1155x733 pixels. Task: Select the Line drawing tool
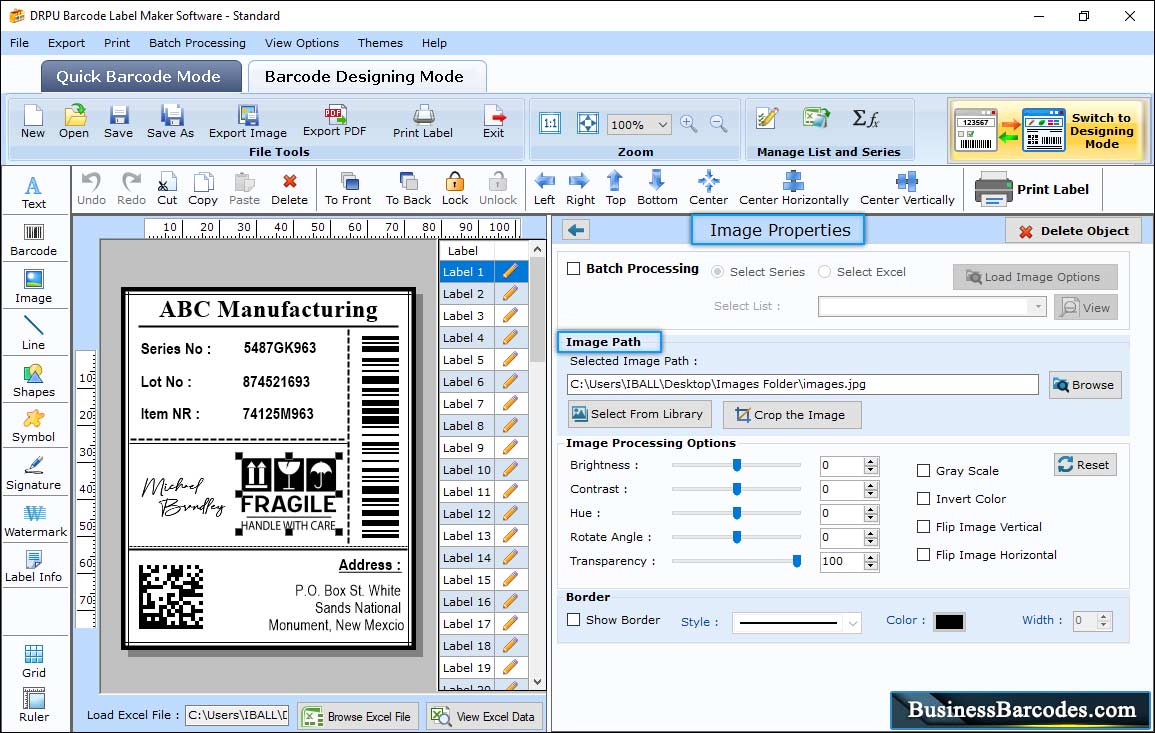[x=34, y=333]
